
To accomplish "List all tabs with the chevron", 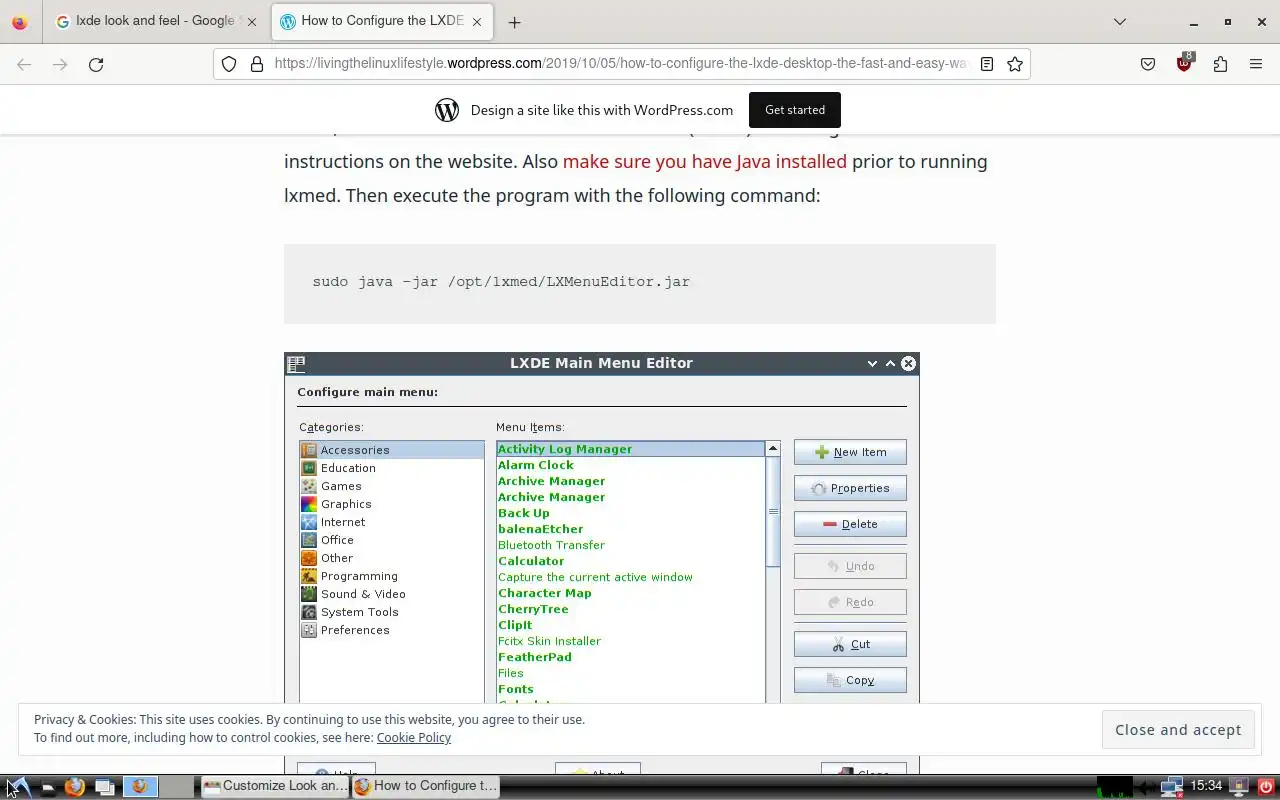I will coord(1120,22).
